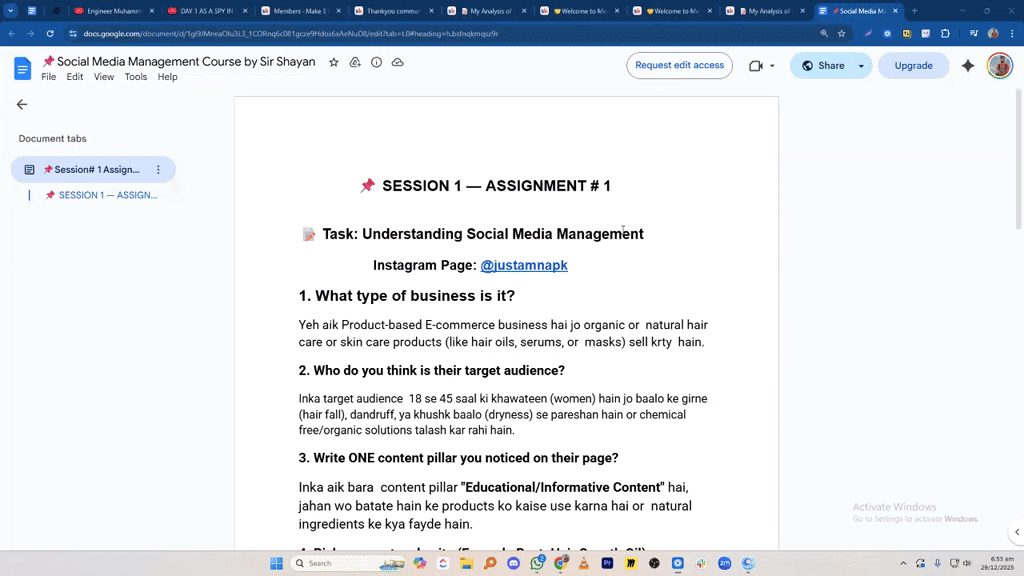Viewport: 1024px width, 576px height.
Task: Open document details via the info icon
Action: (376, 62)
